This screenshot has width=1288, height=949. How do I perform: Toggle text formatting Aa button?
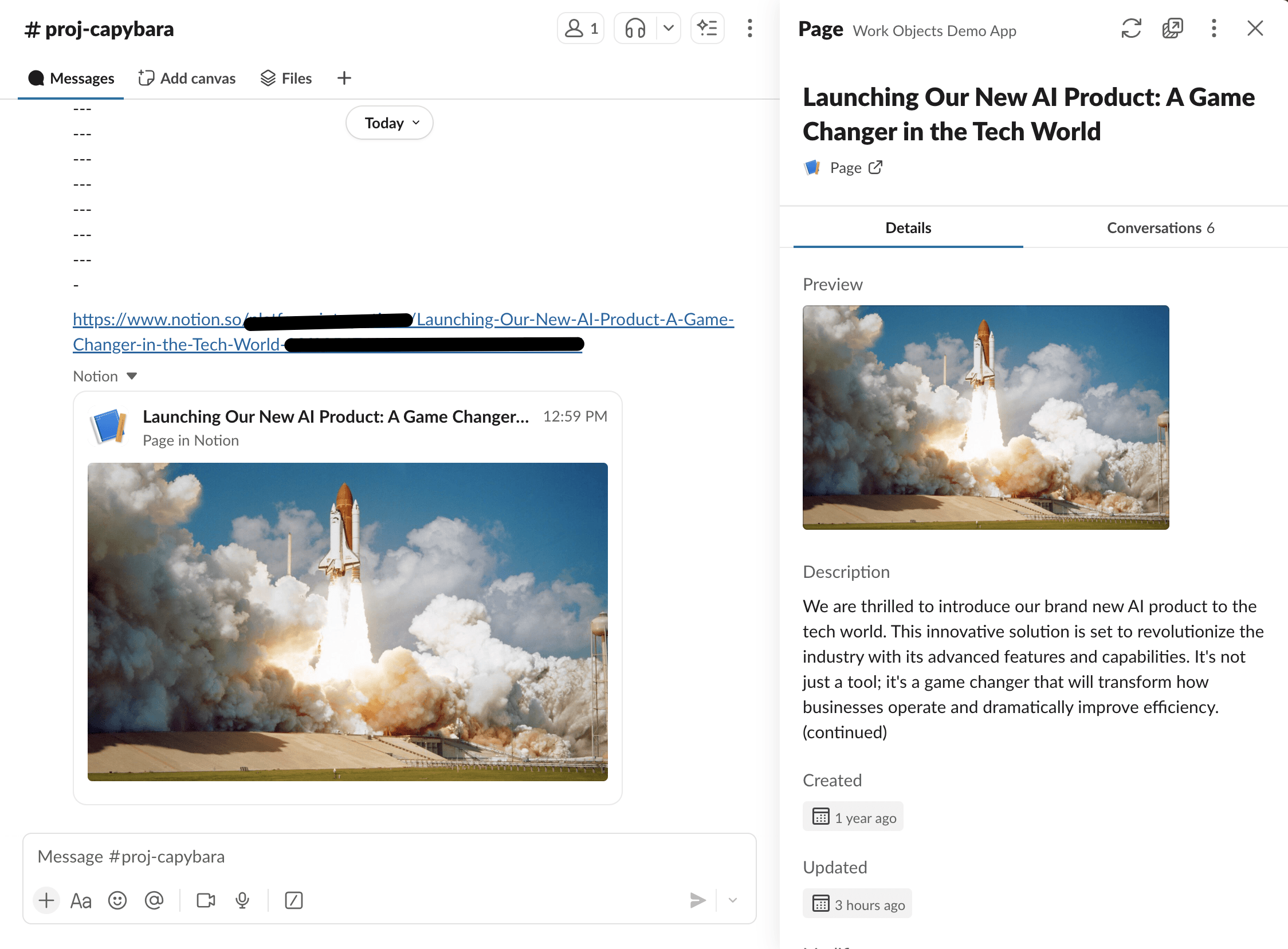[81, 900]
